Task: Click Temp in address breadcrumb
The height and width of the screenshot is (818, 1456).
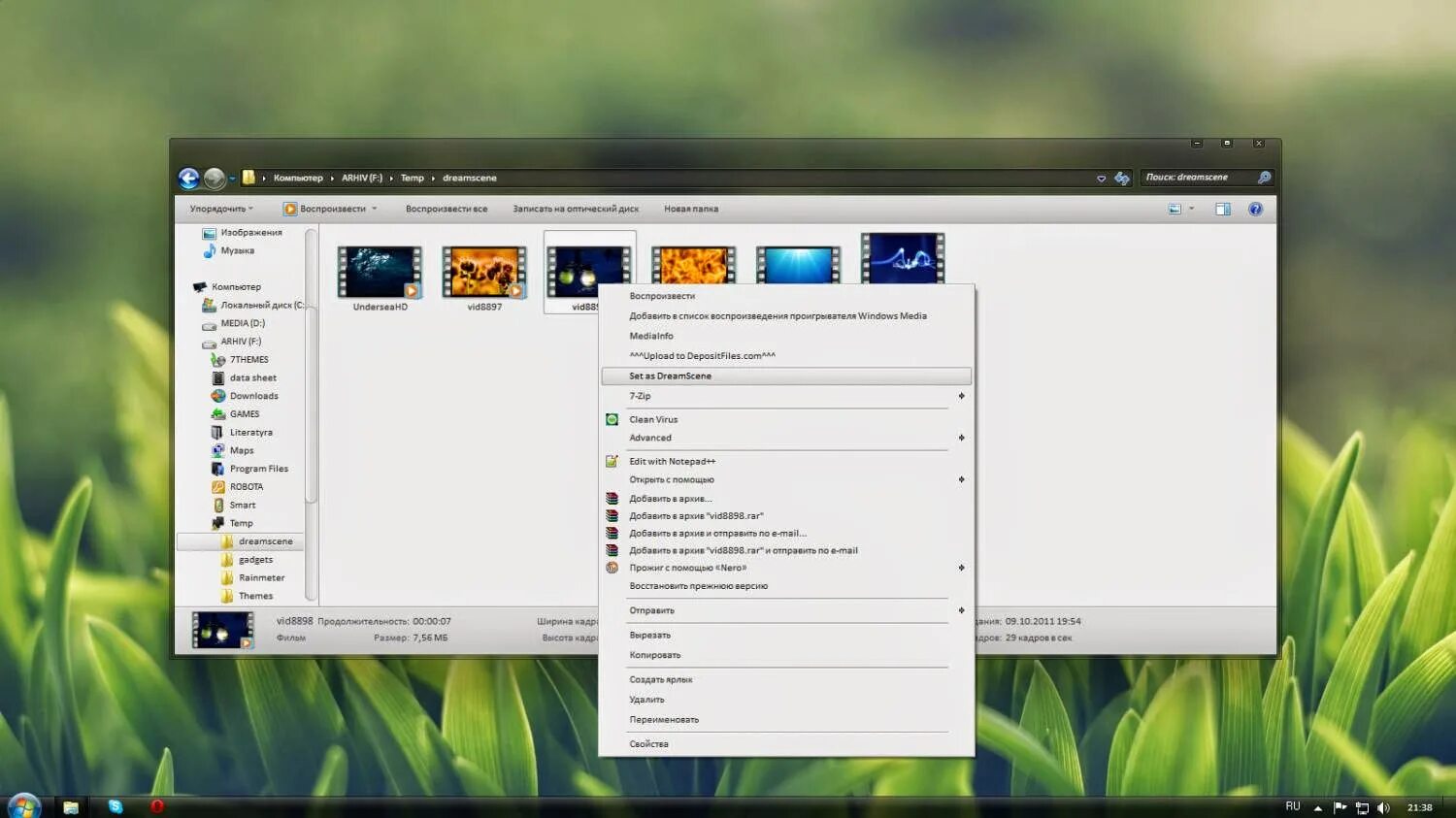Action: (413, 179)
